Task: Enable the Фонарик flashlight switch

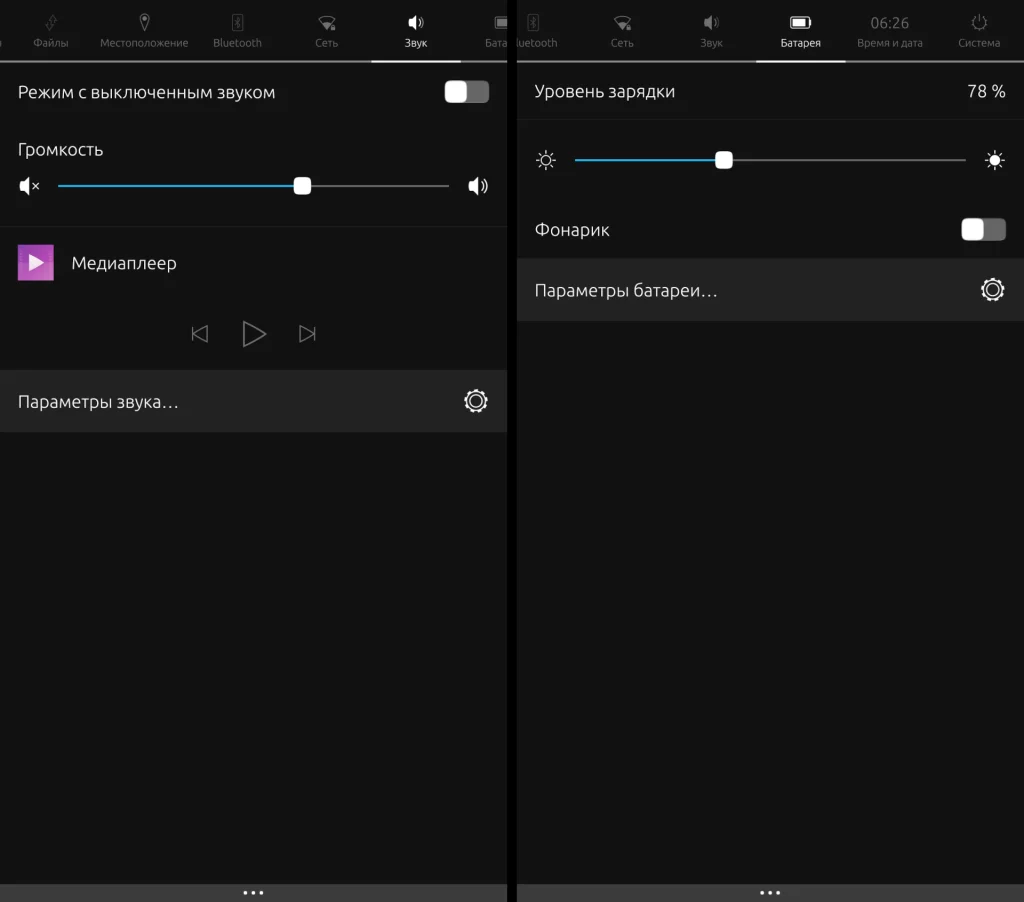Action: point(983,229)
